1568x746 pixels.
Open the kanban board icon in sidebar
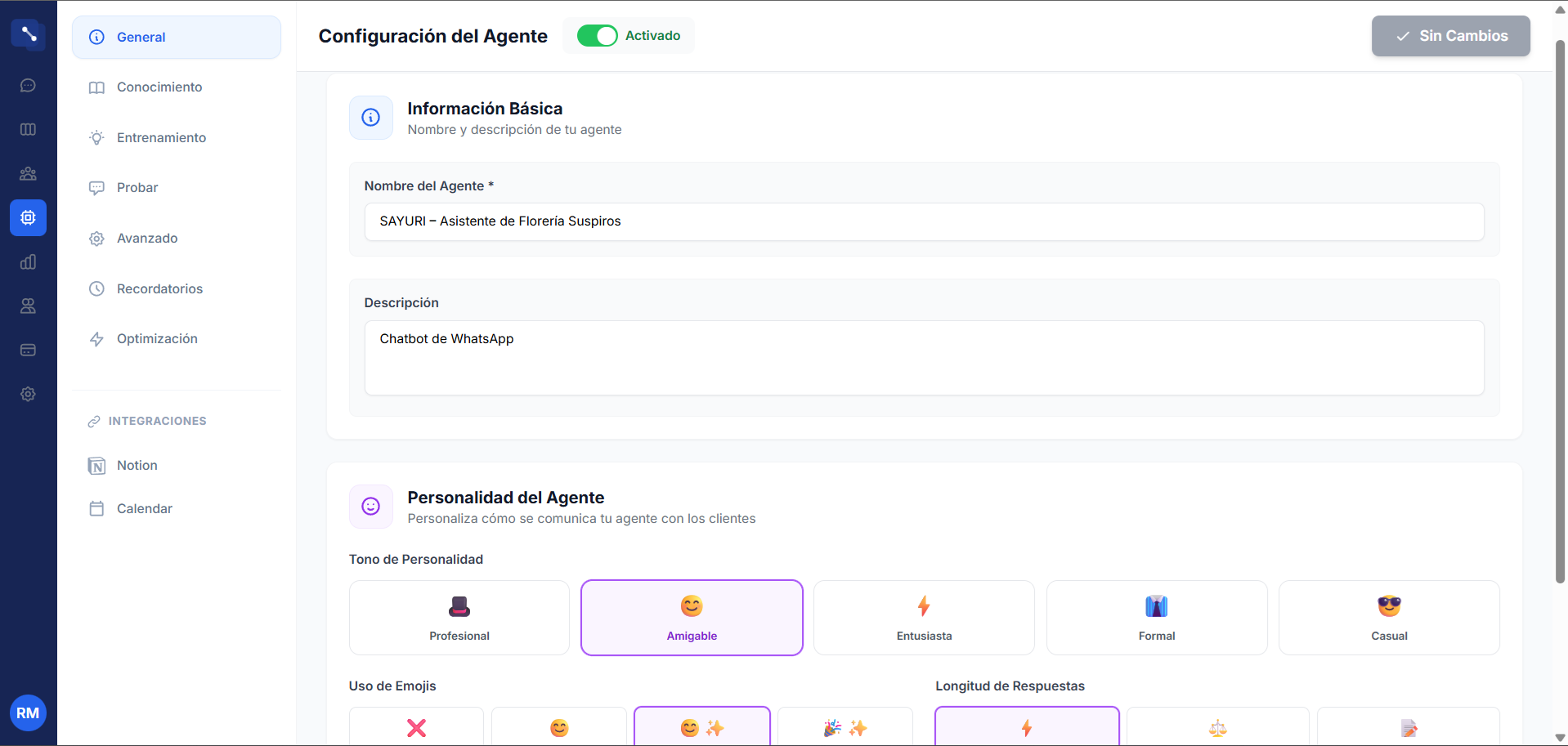[28, 129]
